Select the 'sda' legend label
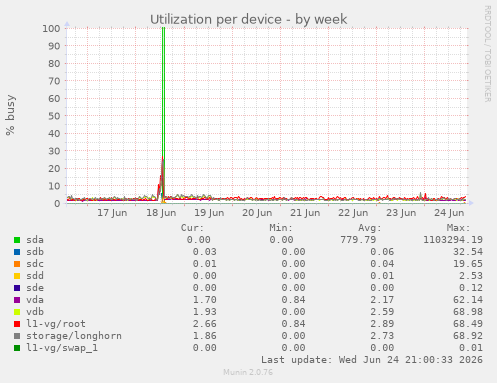Screen dimensions: 497x383 pos(35,240)
